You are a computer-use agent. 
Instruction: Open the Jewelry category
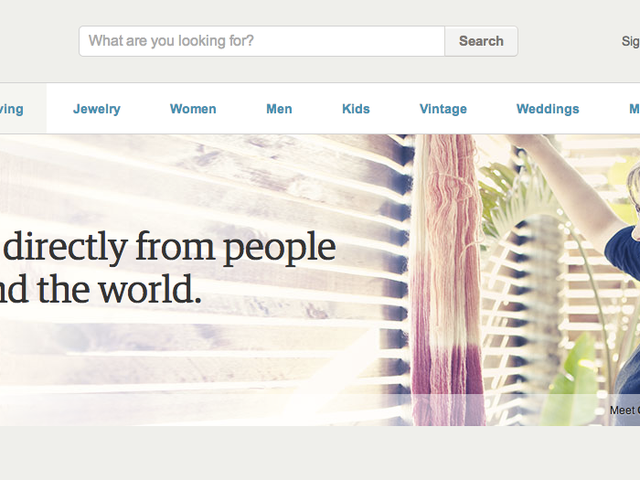click(97, 109)
